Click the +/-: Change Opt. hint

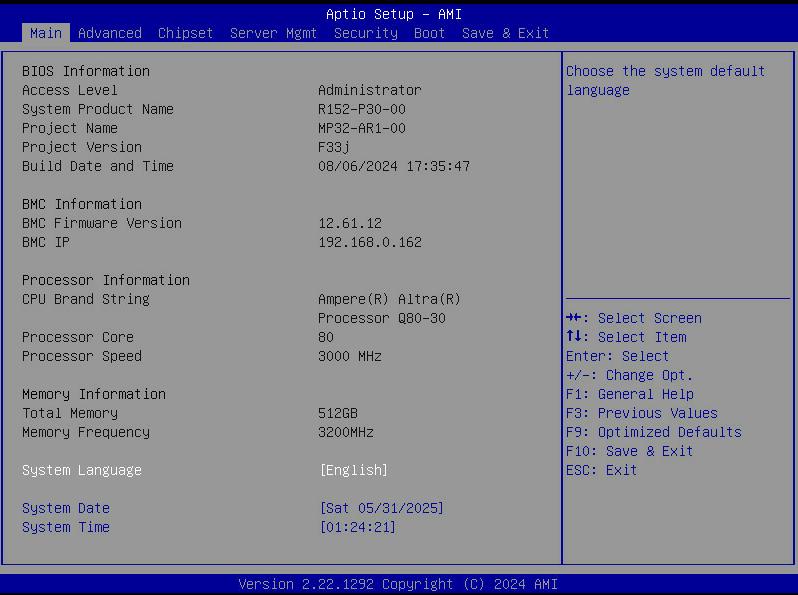pos(630,375)
